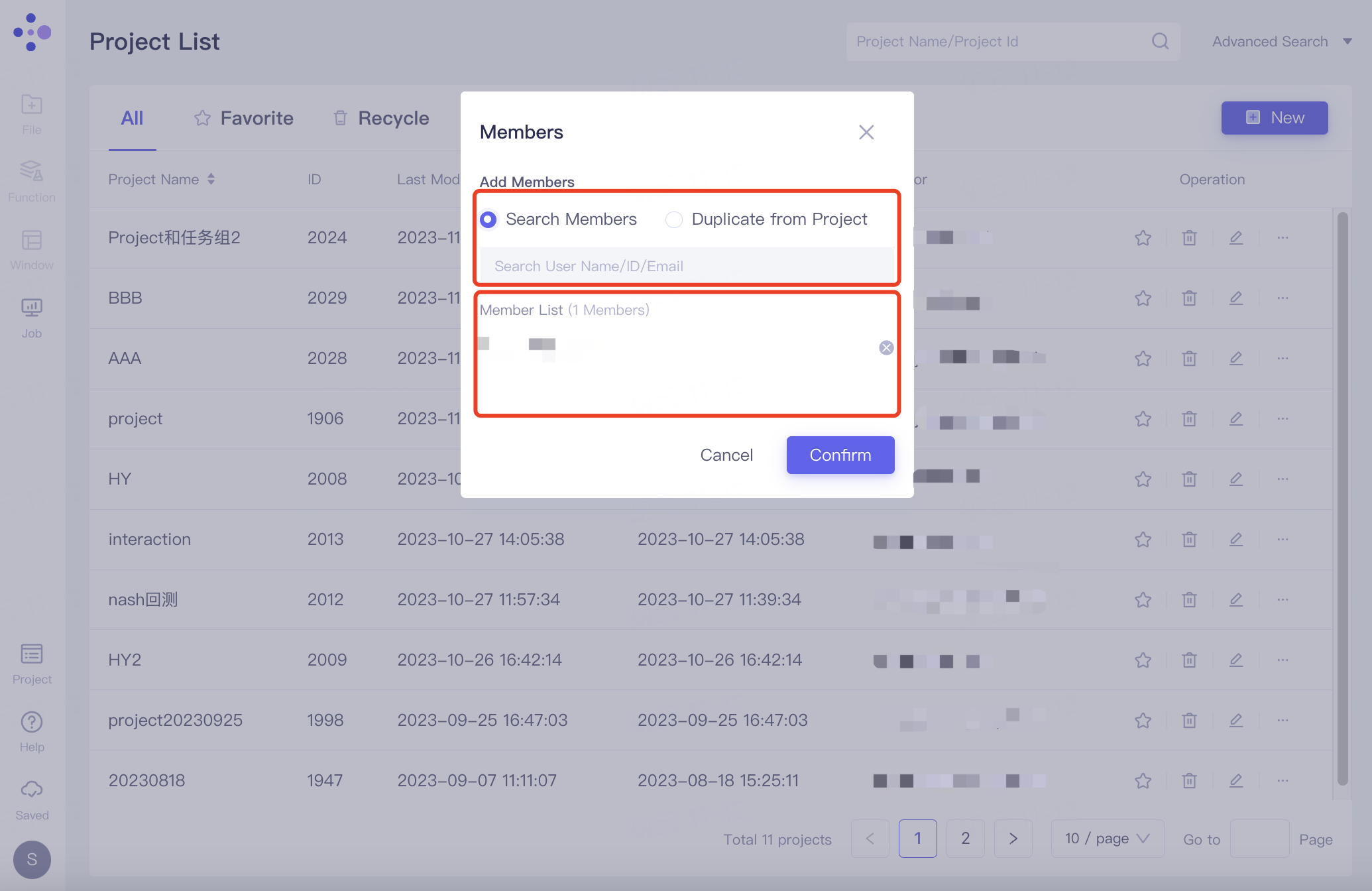Click the Search User Name/ID/Email field
This screenshot has width=1372, height=891.
686,266
